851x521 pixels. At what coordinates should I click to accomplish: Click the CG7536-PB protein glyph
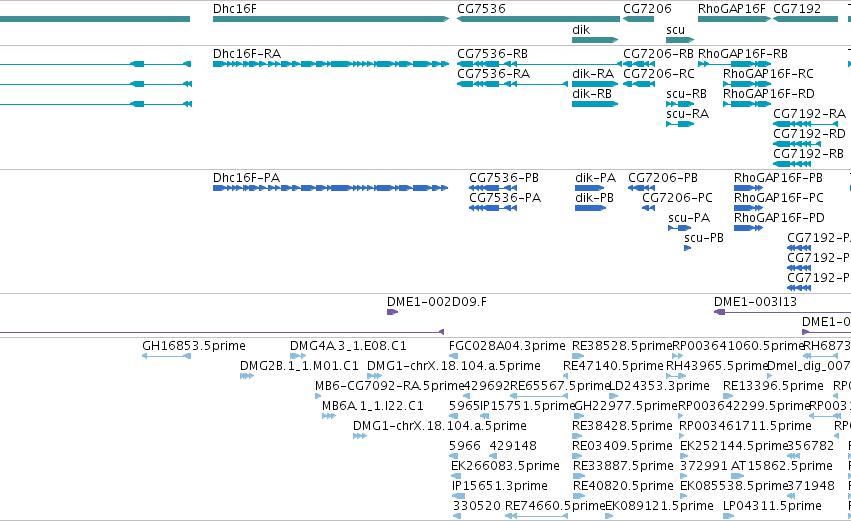click(493, 188)
